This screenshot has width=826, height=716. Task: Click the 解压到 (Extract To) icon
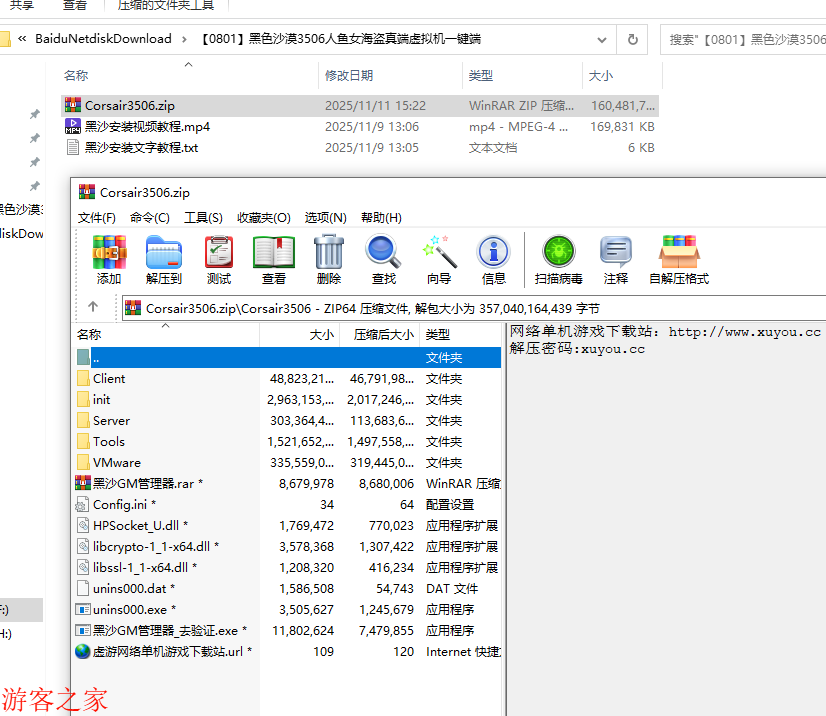163,259
